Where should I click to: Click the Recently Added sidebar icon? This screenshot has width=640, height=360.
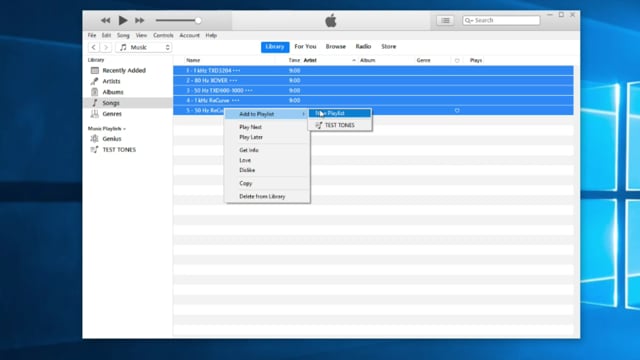(x=95, y=70)
